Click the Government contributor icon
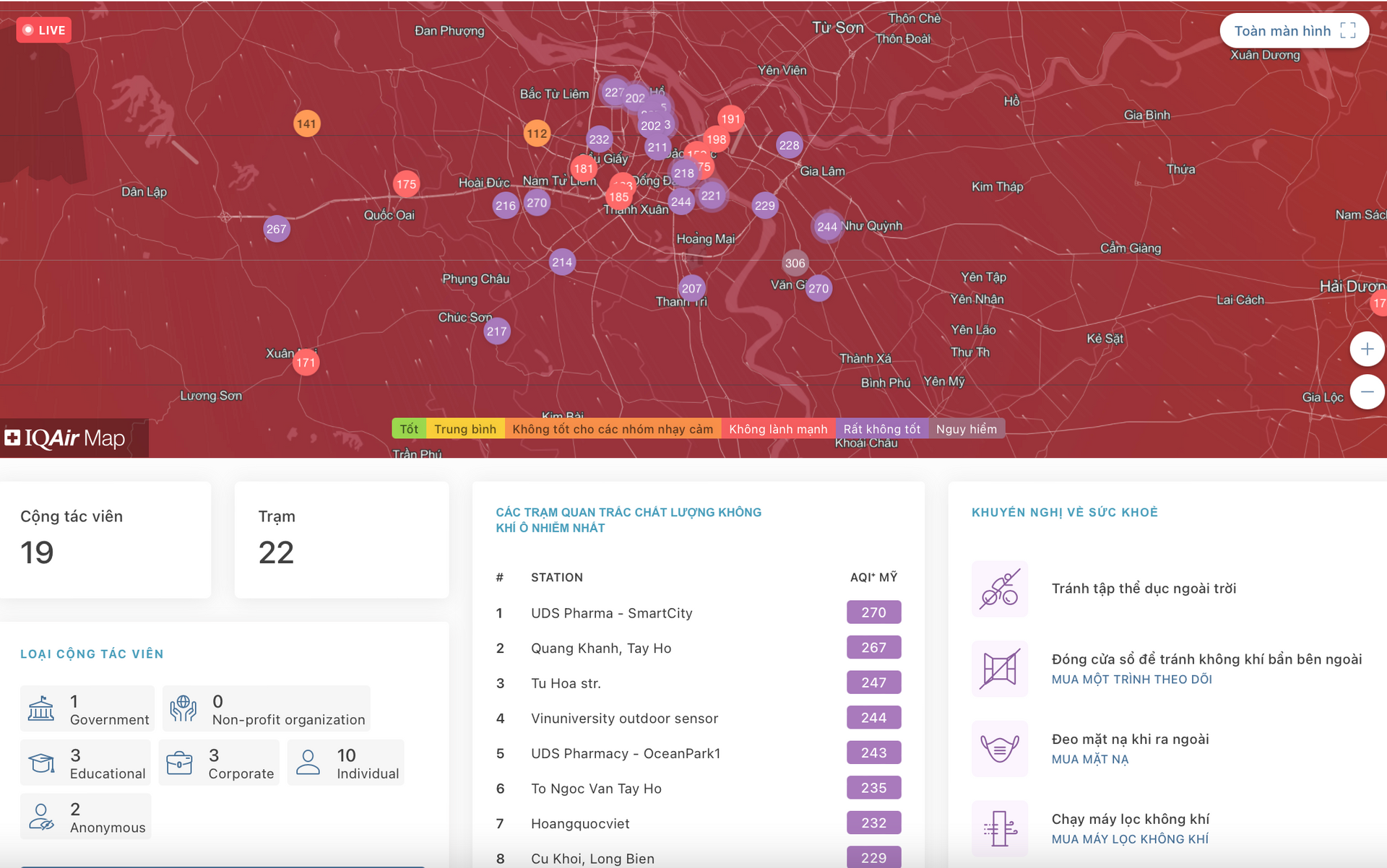Screen dimensions: 1387x868 click(41, 709)
